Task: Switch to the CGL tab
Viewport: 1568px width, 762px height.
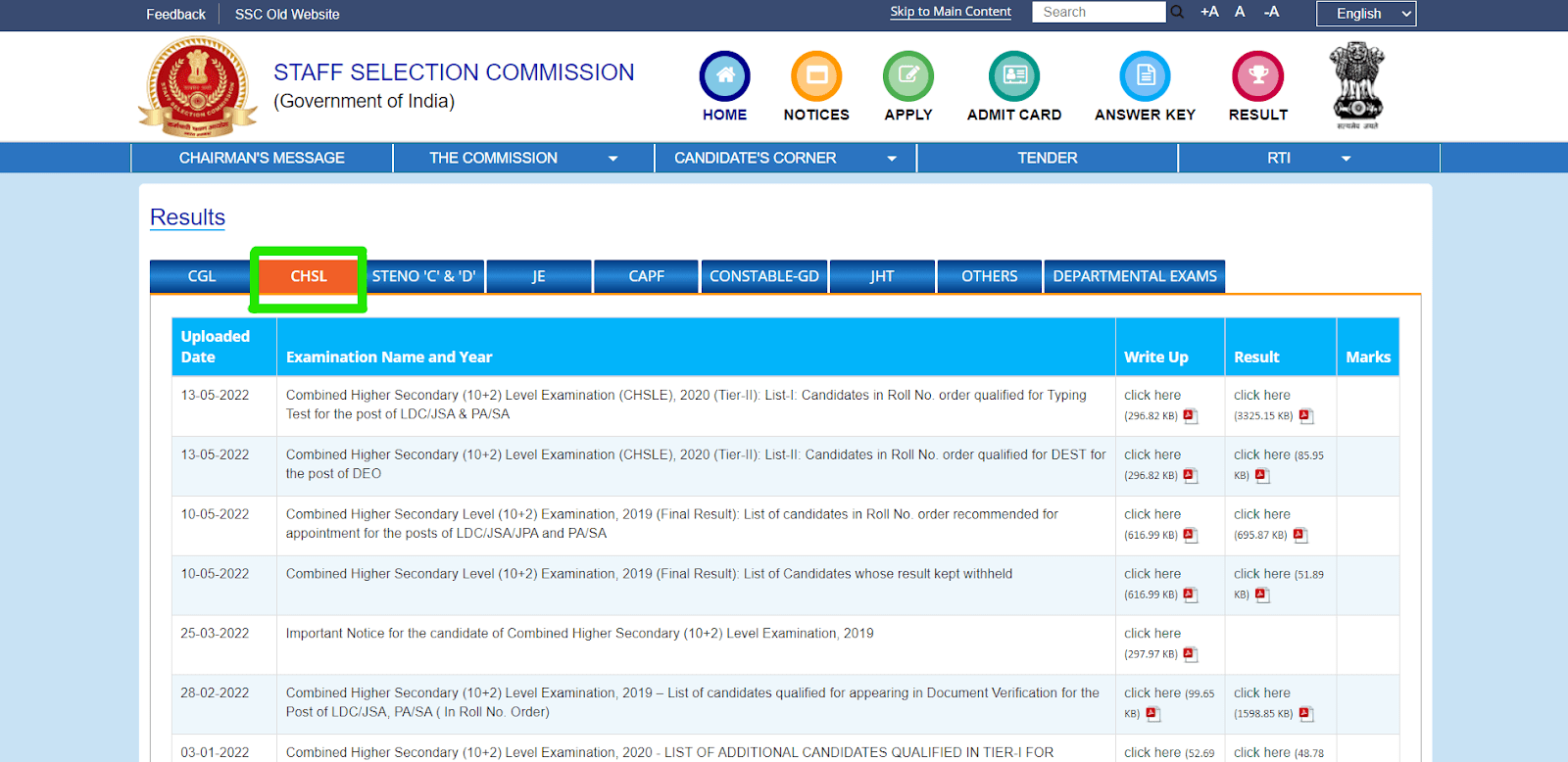Action: point(201,276)
